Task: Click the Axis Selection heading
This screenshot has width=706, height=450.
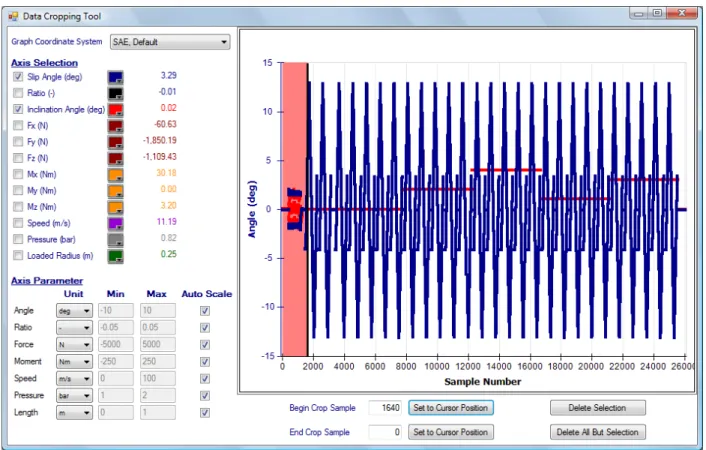Action: click(x=45, y=63)
